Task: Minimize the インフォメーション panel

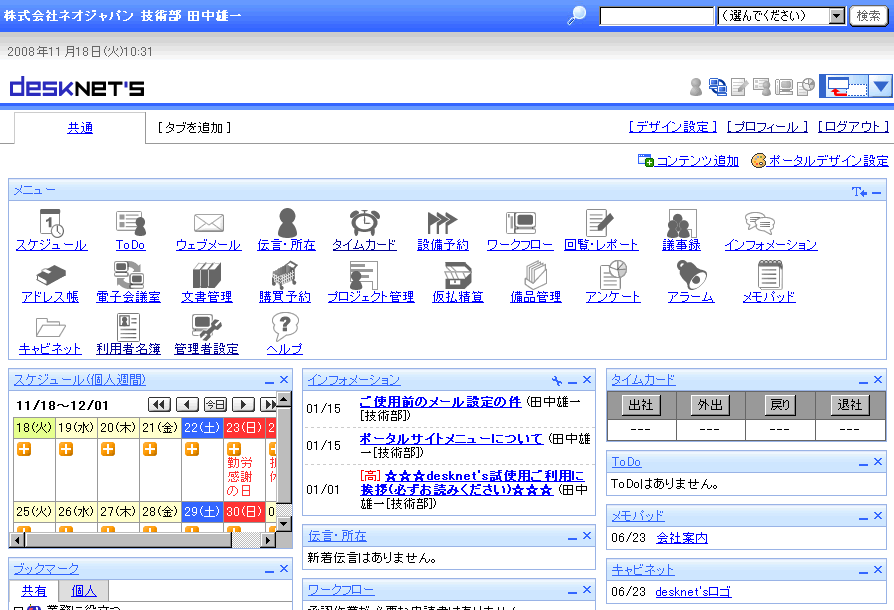Action: click(572, 381)
